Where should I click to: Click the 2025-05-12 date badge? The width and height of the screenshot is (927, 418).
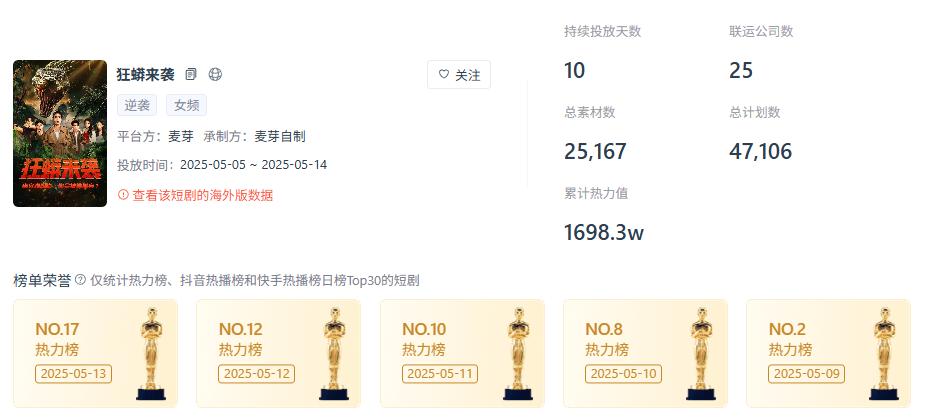tap(257, 374)
